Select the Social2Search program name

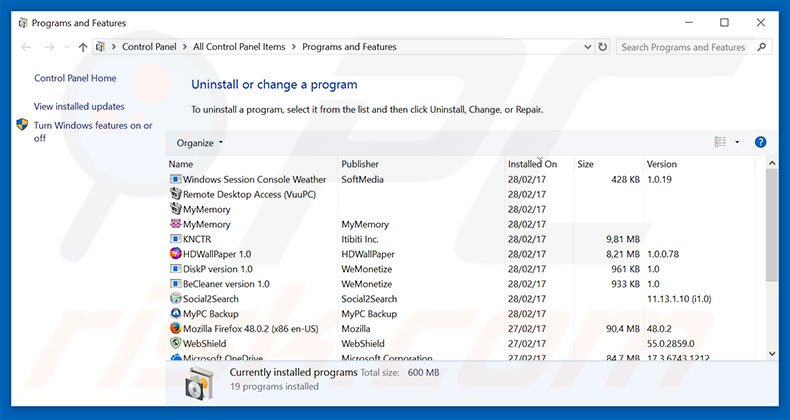pyautogui.click(x=211, y=299)
